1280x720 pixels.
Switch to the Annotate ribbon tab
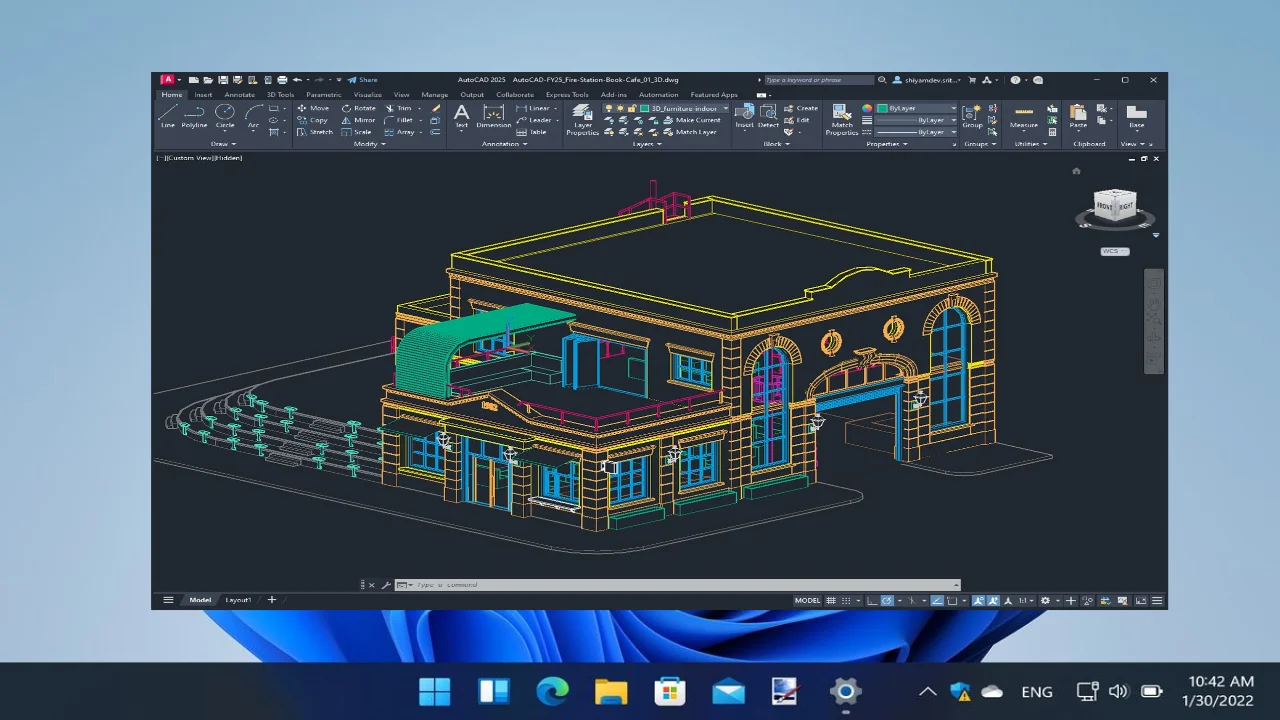[239, 95]
